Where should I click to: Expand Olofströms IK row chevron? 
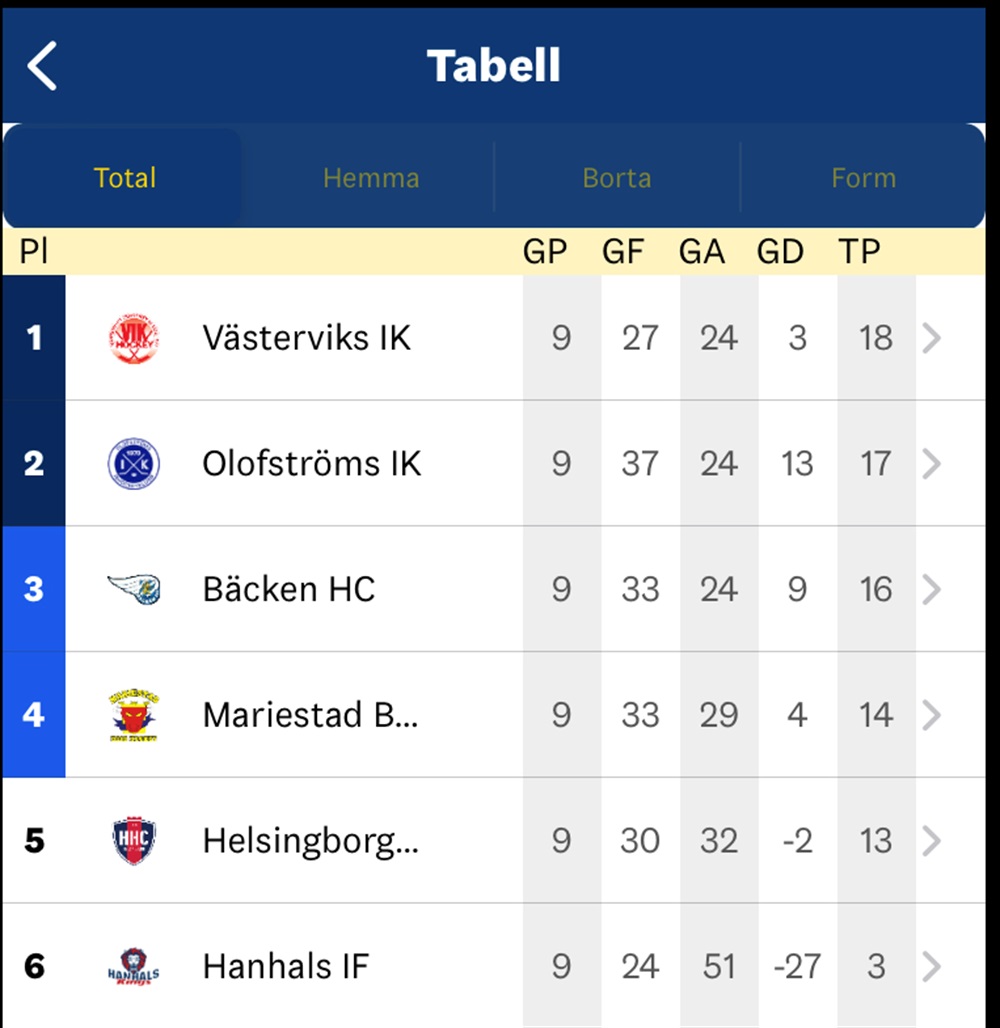click(932, 464)
